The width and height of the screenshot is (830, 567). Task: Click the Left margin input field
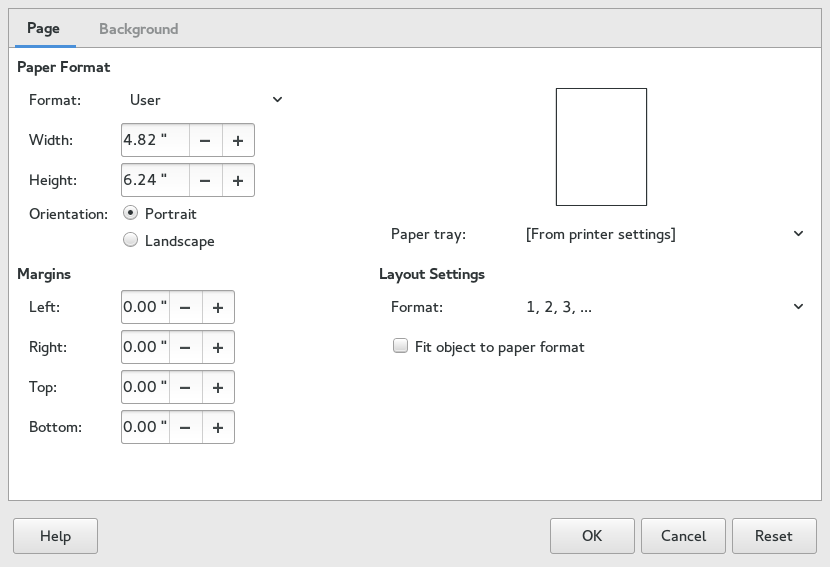(146, 307)
